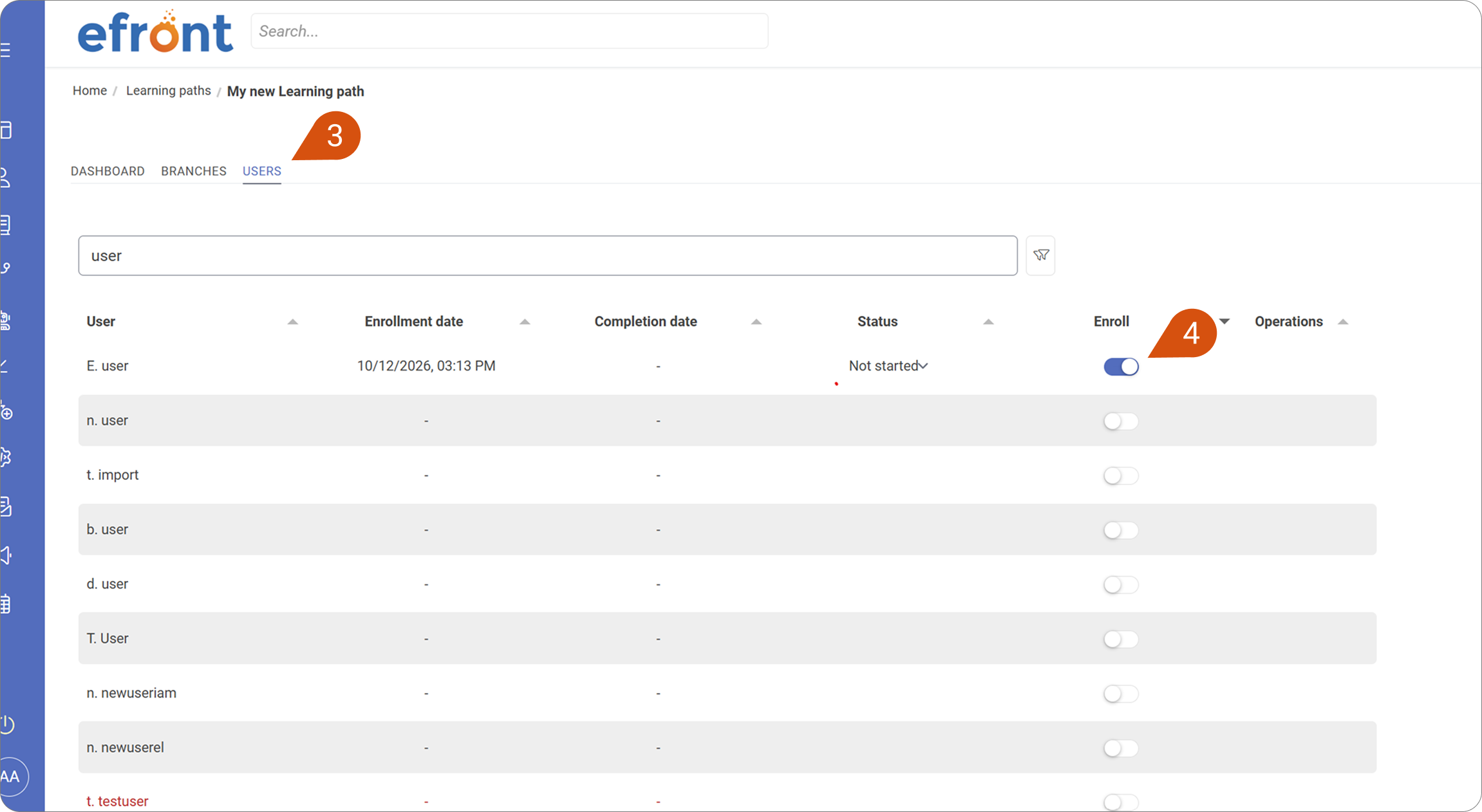Sort by the User column arrow
Viewport: 1482px width, 812px height.
[x=292, y=322]
